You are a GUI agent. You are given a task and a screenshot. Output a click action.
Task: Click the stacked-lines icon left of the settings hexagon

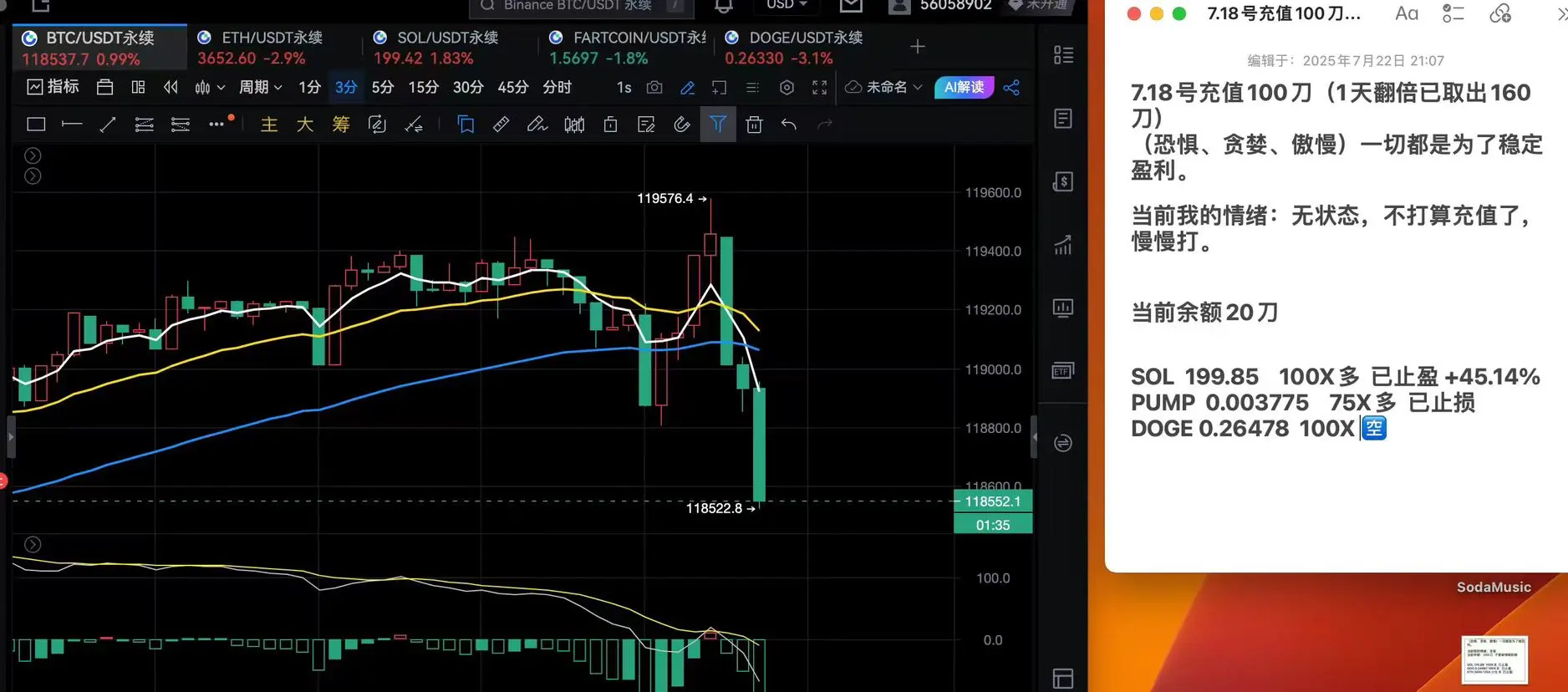pyautogui.click(x=752, y=87)
